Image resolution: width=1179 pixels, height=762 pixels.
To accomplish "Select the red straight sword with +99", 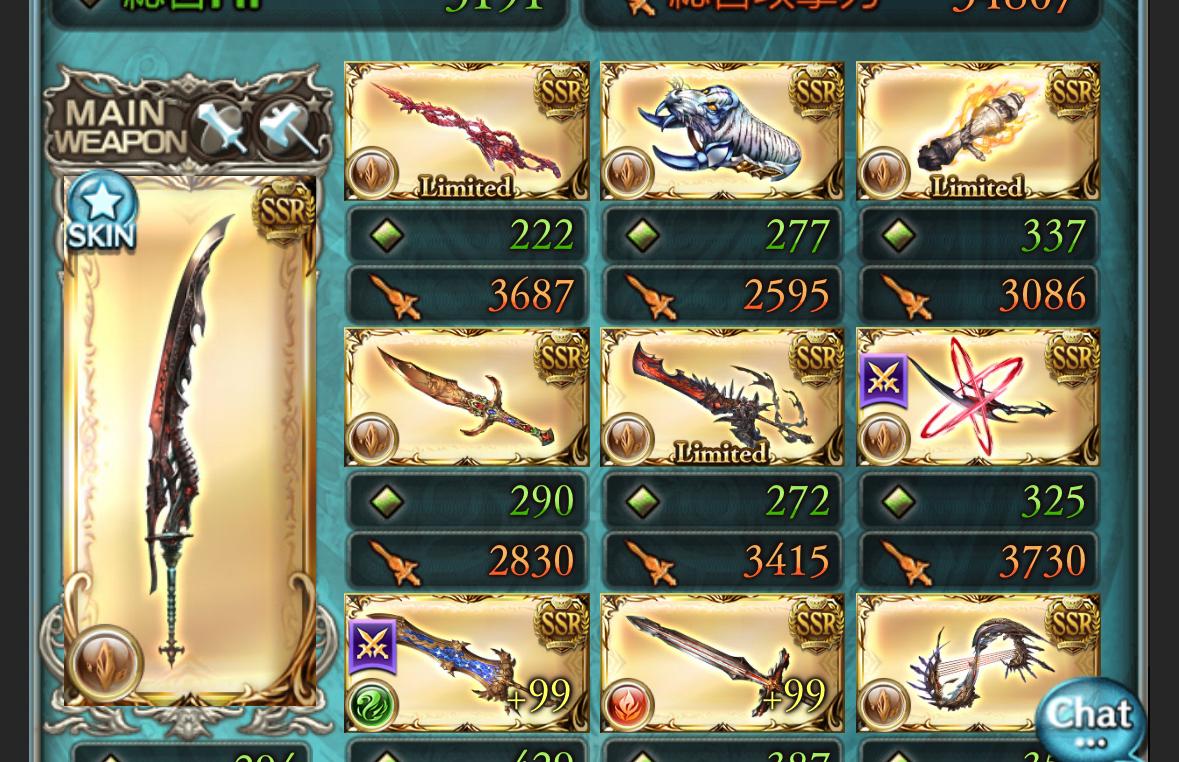I will click(x=723, y=663).
